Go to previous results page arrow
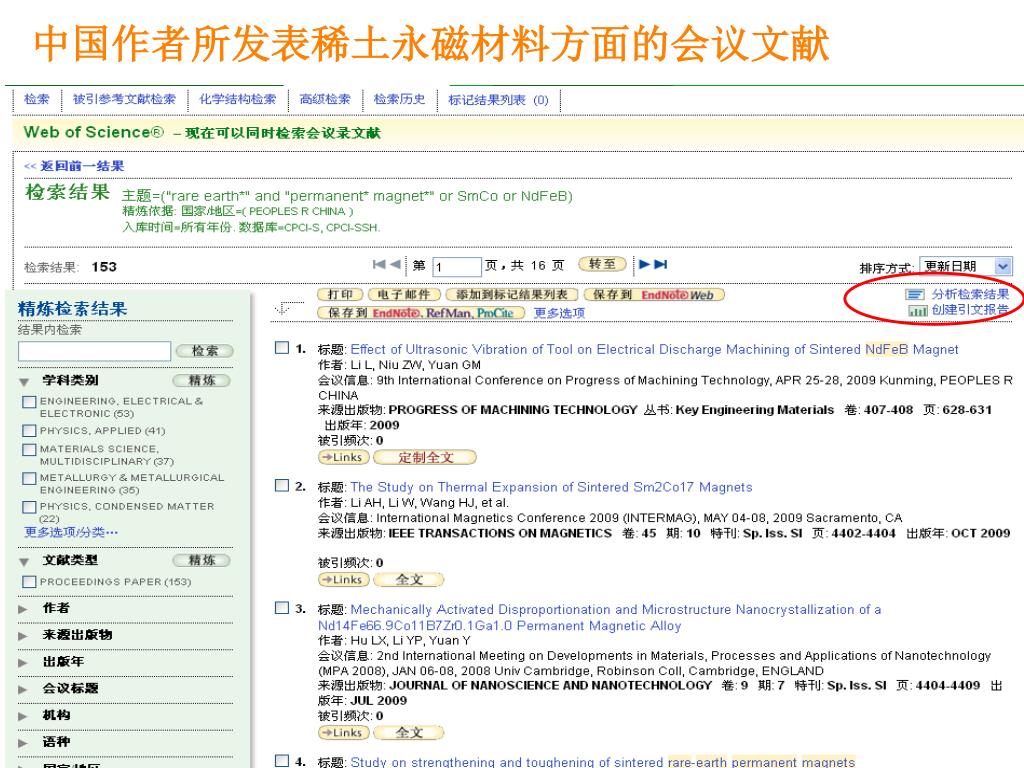The width and height of the screenshot is (1024, 768). pyautogui.click(x=395, y=264)
